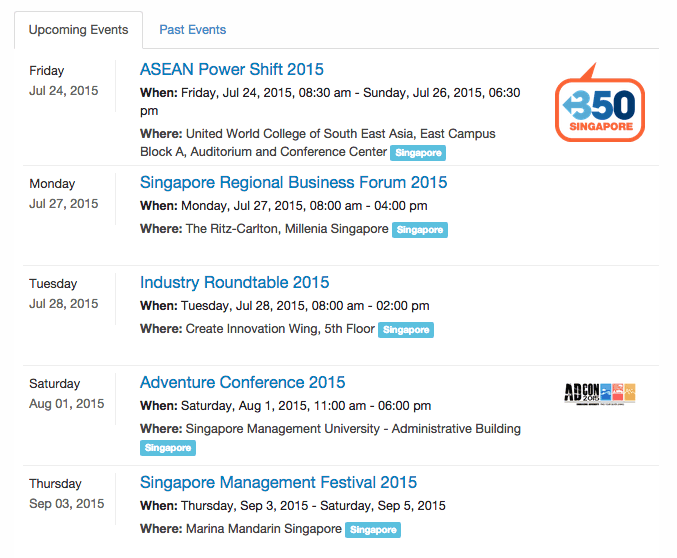Select the Upcoming Events tab

[79, 30]
